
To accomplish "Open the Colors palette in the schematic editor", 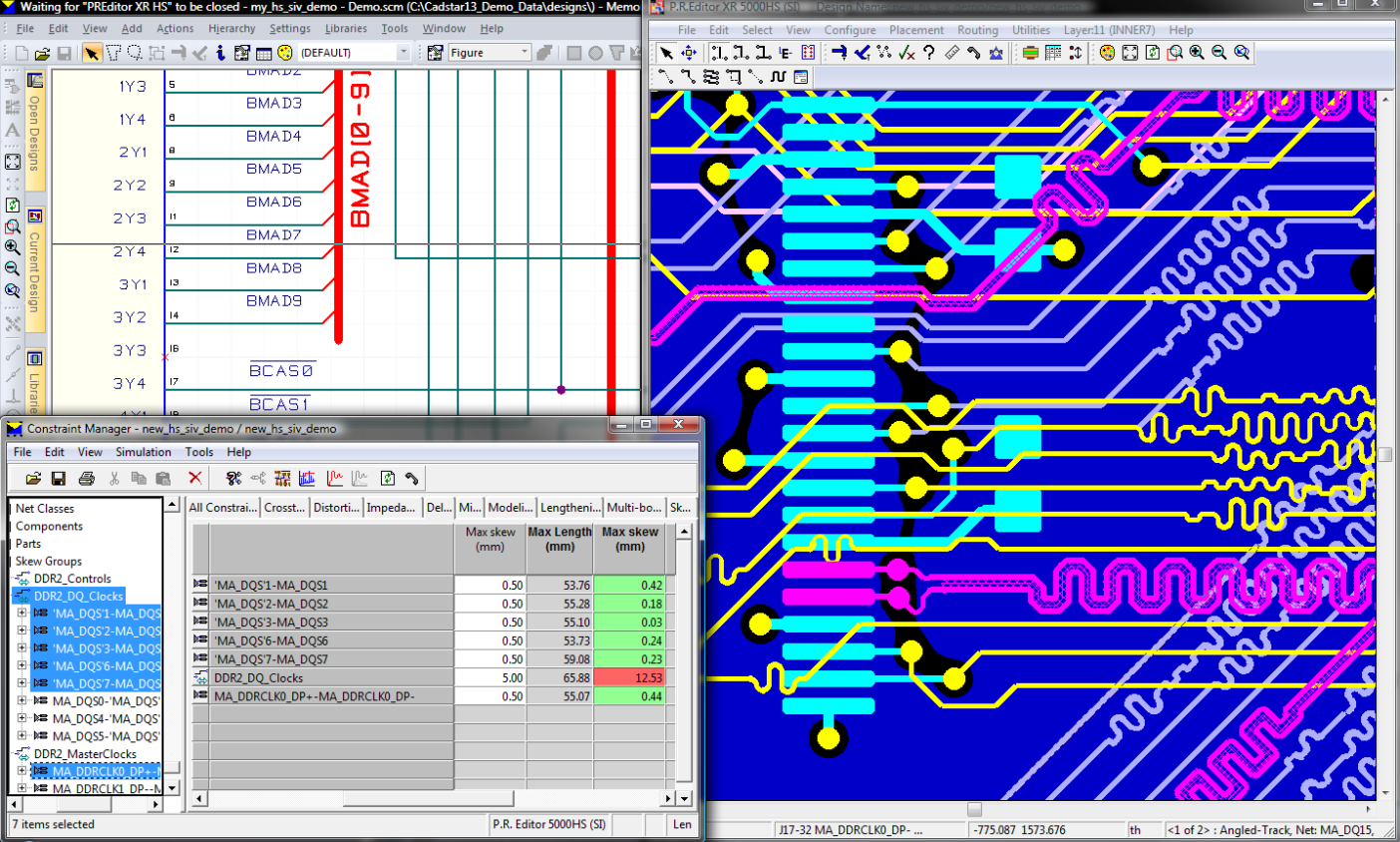I will (284, 52).
